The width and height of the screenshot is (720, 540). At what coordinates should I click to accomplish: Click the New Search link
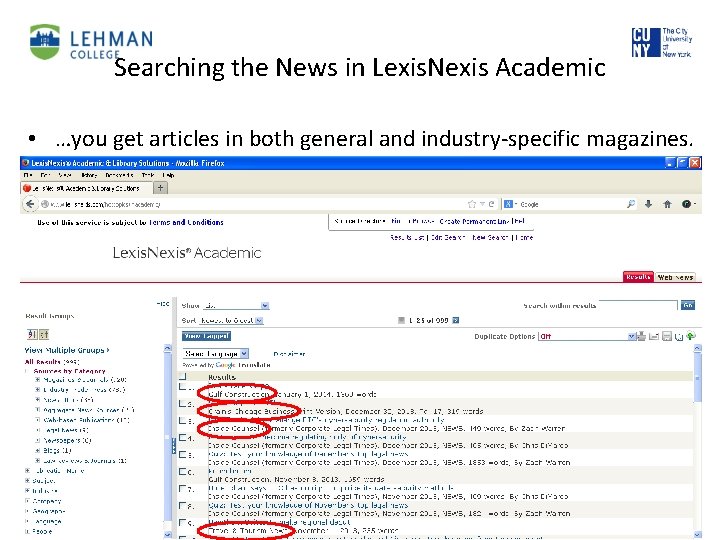tap(490, 237)
